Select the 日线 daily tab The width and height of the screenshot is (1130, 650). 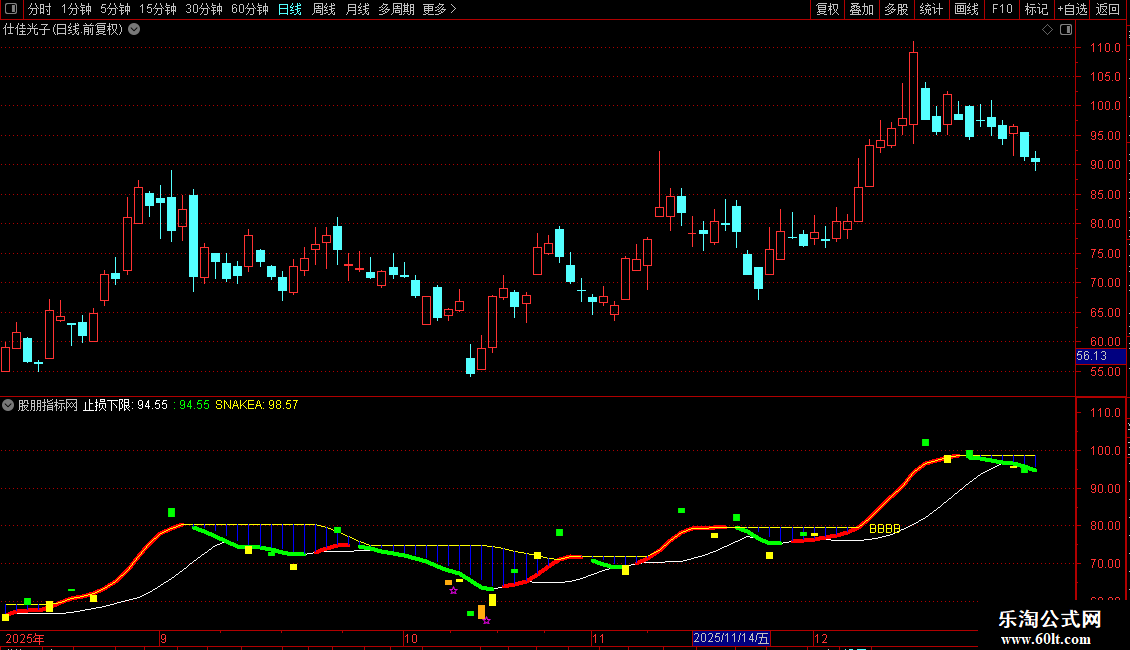pos(290,9)
